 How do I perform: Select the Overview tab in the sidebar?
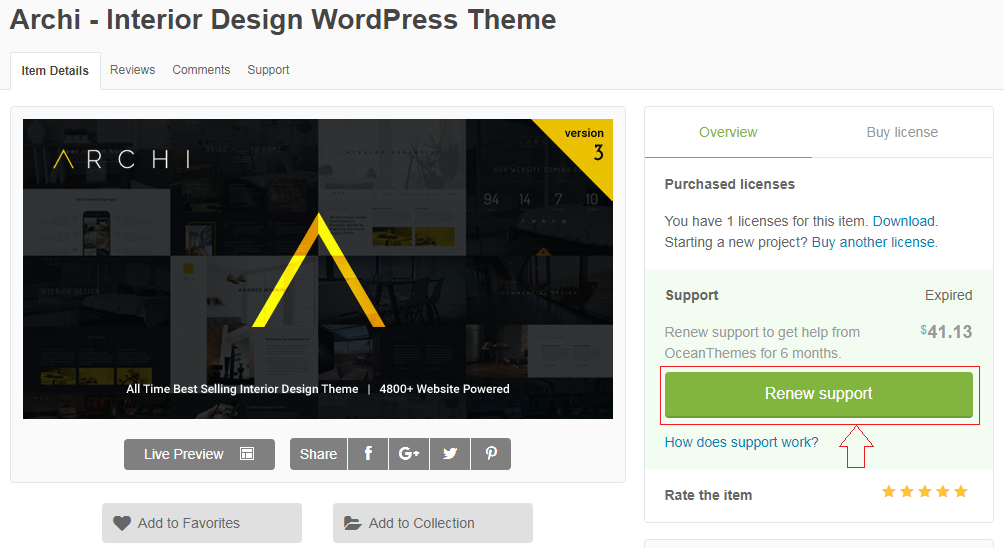point(728,133)
